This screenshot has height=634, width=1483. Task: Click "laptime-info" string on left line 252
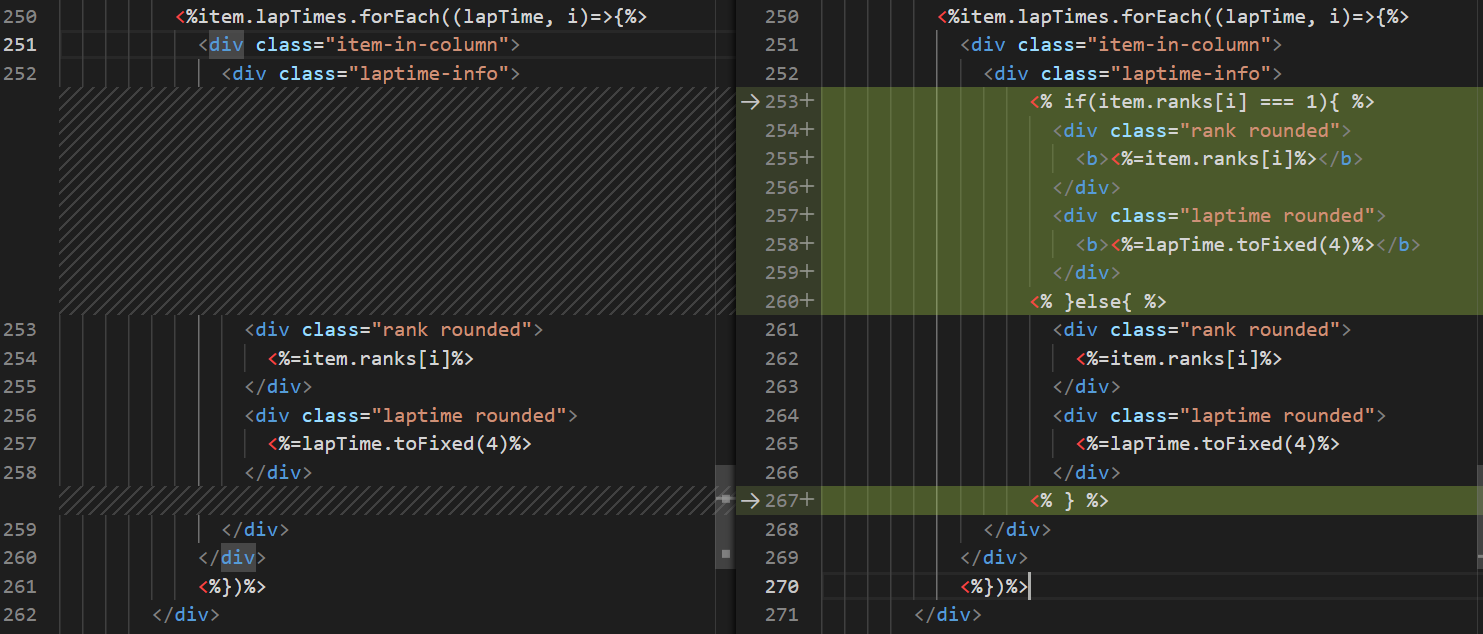pos(429,73)
